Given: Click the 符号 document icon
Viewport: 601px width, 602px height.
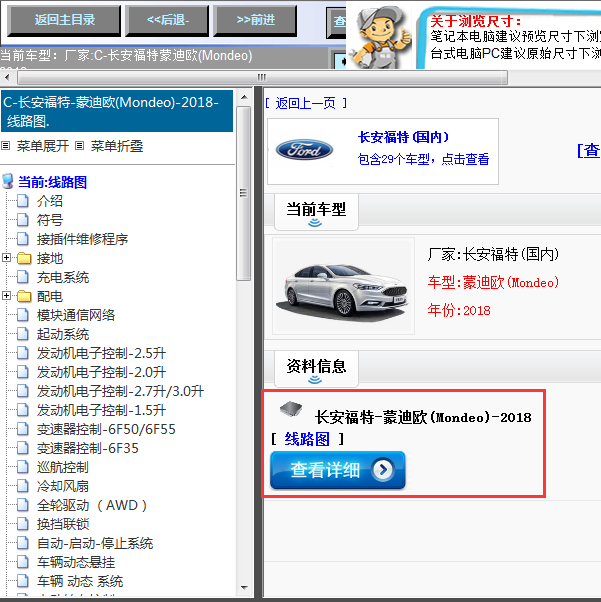Looking at the screenshot, I should 23,220.
